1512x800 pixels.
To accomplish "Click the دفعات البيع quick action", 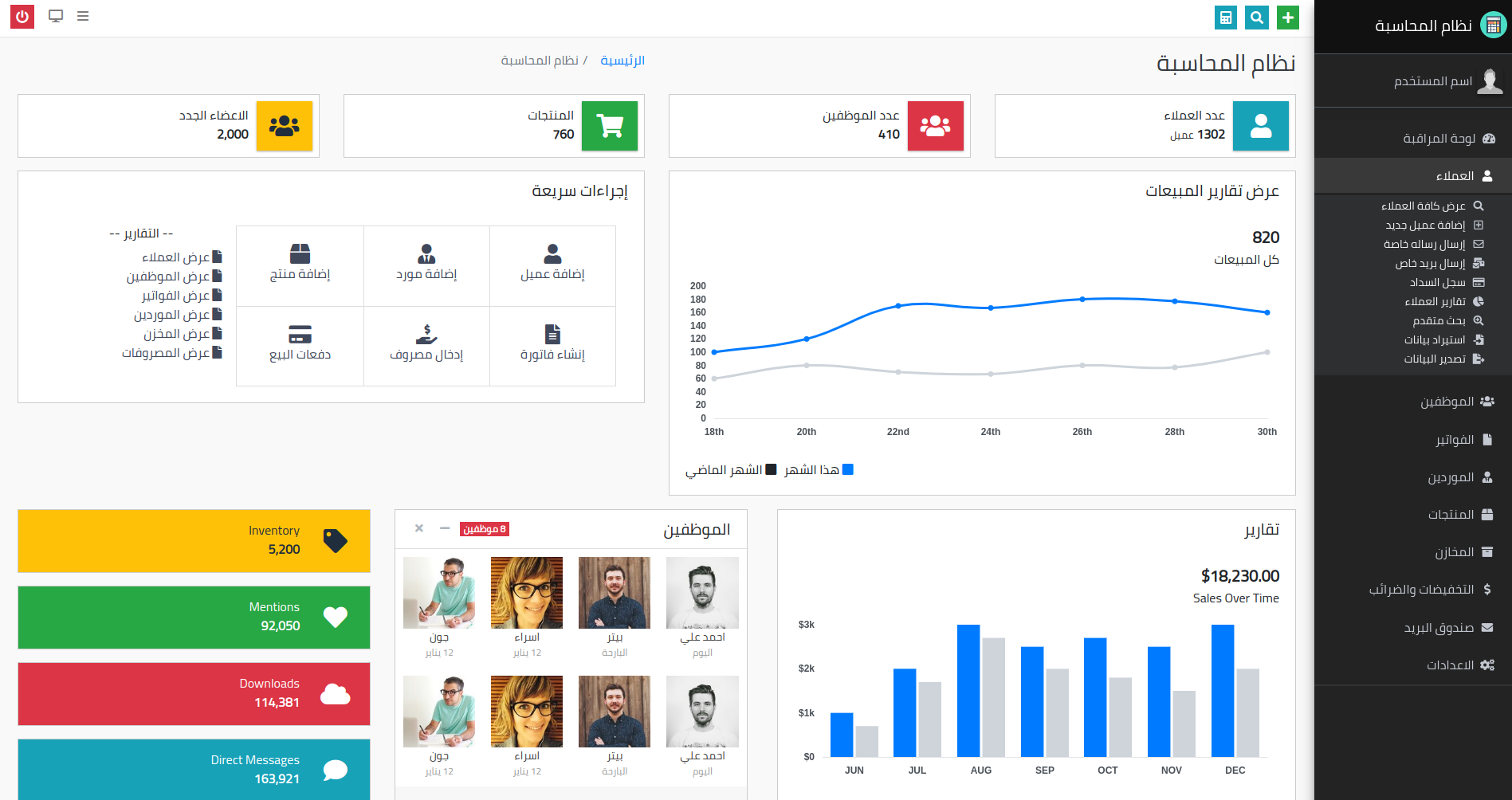I will click(x=300, y=346).
